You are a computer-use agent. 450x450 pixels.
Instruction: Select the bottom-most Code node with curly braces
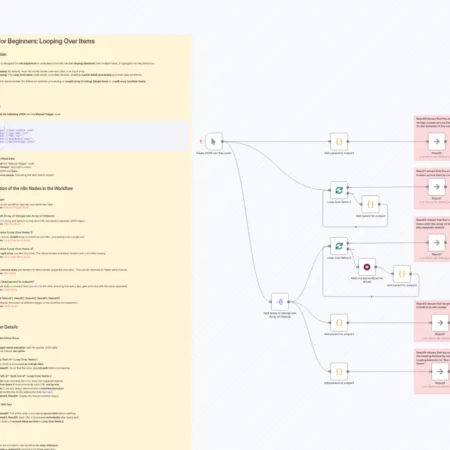click(x=339, y=371)
